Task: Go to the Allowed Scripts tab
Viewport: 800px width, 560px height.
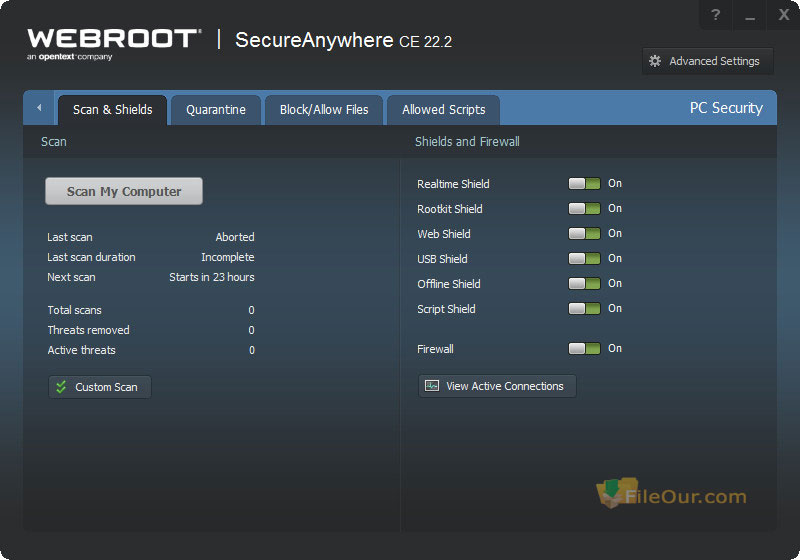Action: tap(443, 110)
